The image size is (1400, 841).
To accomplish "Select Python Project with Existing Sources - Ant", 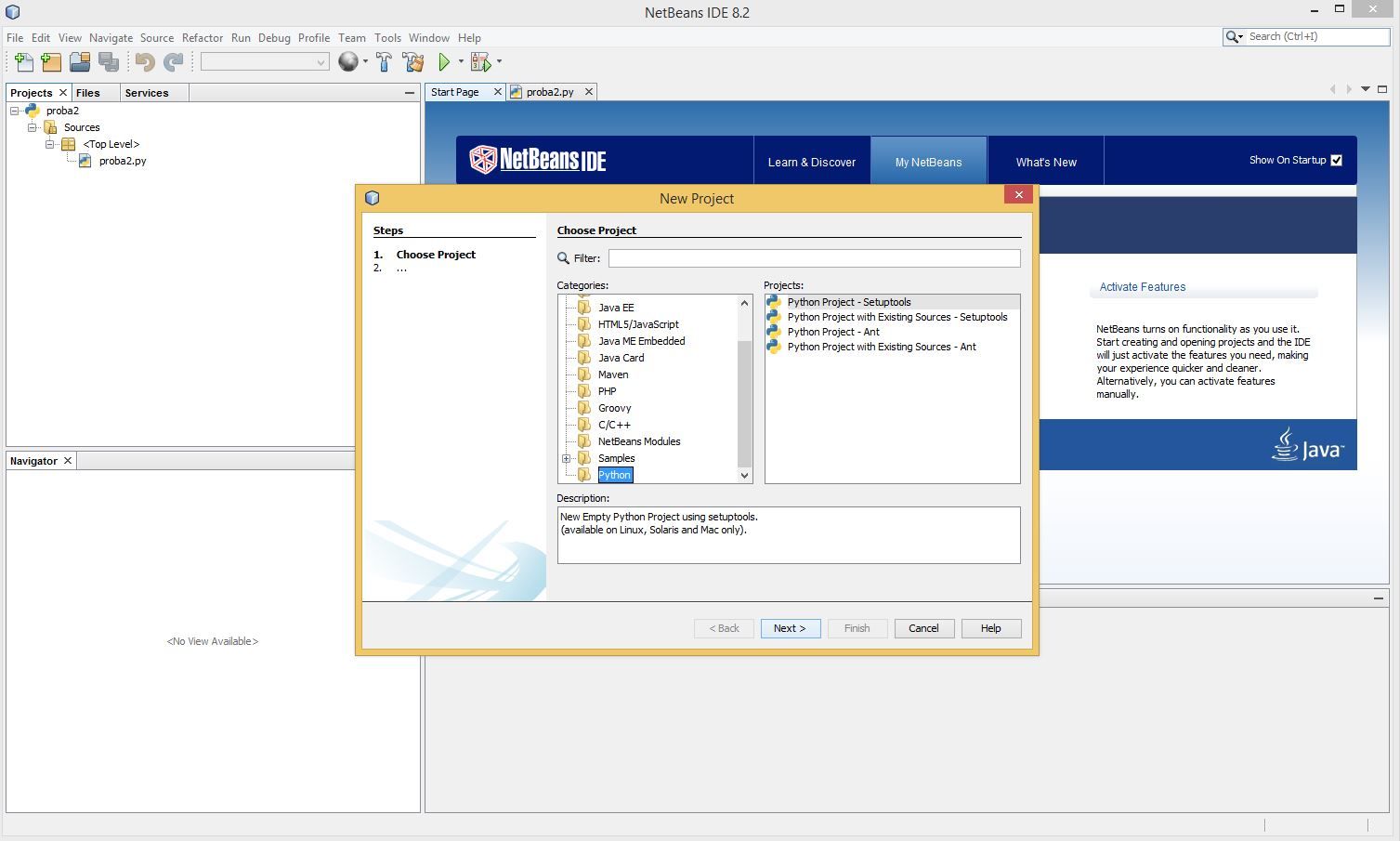I will pyautogui.click(x=882, y=347).
